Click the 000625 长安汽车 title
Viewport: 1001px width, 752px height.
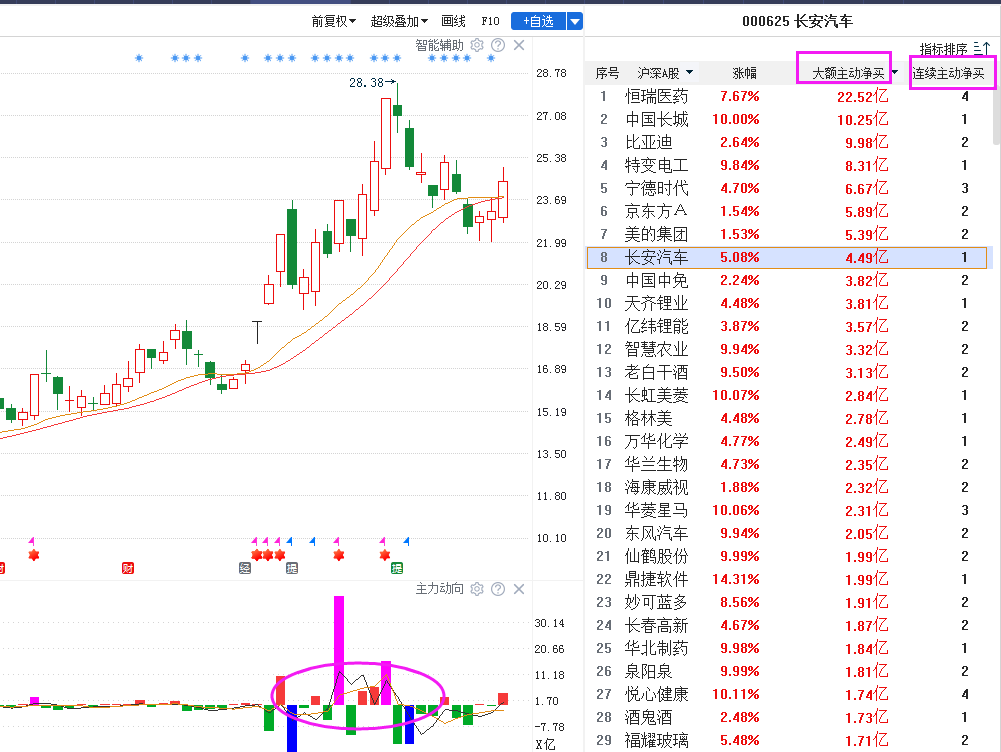797,21
